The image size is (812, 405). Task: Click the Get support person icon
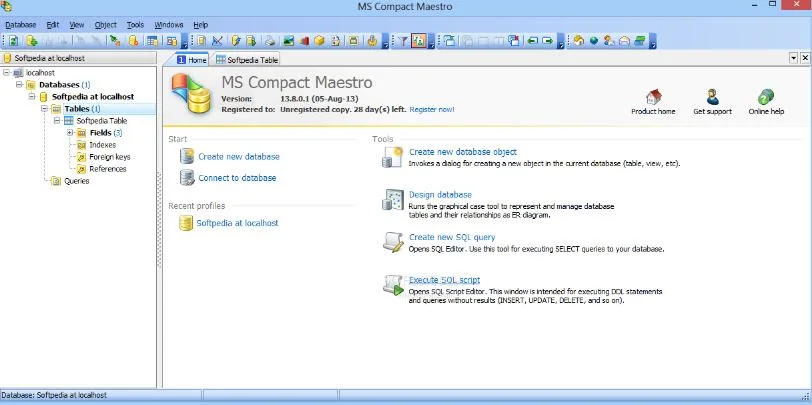pos(713,97)
